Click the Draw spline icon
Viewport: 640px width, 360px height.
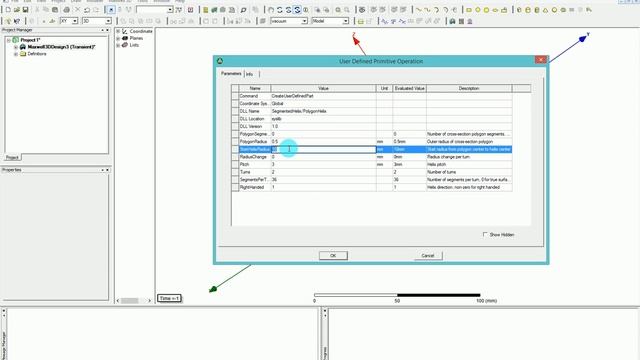[427, 9]
